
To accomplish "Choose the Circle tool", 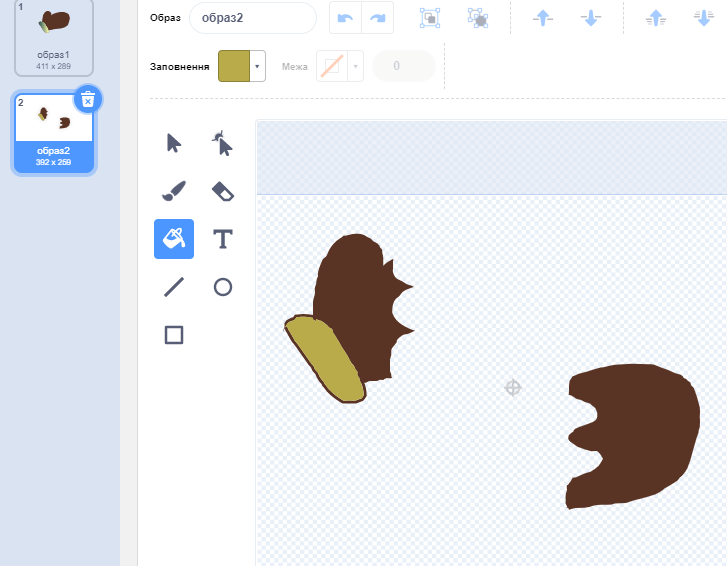I will (x=222, y=287).
